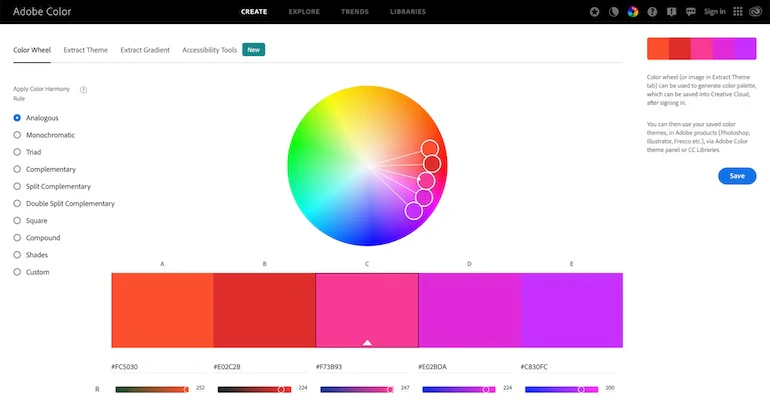Screen dimensions: 770x399
Task: Click the star icon in the header
Action: click(x=594, y=12)
